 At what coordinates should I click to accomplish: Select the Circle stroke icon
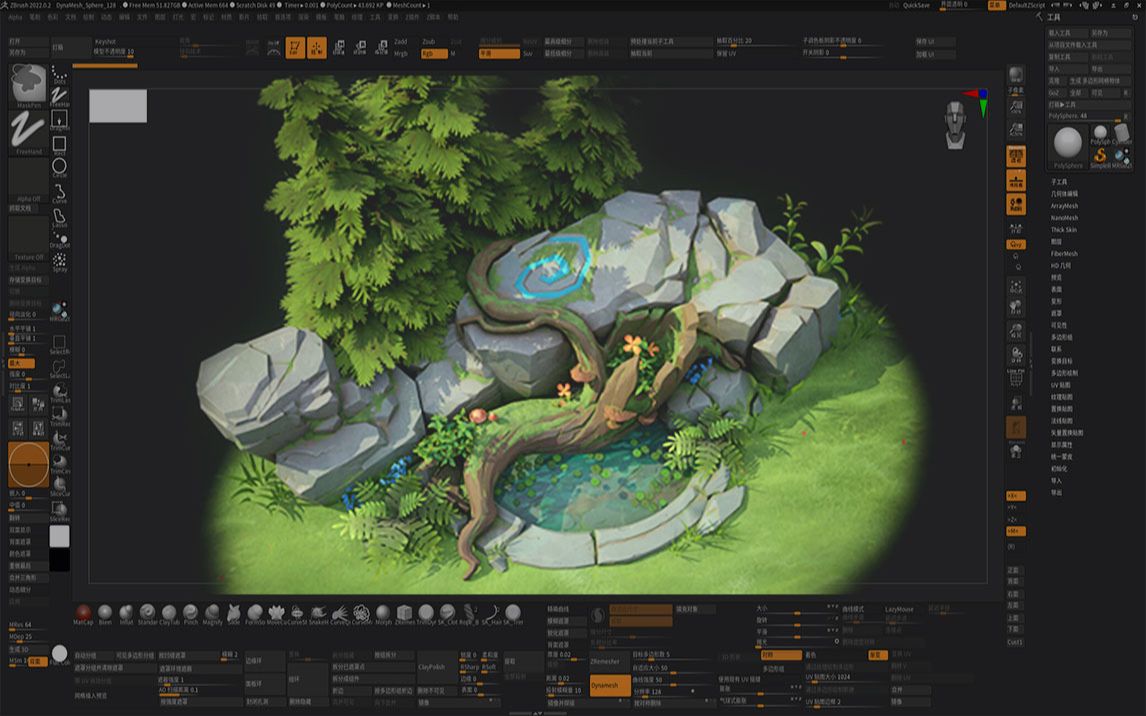click(x=59, y=167)
